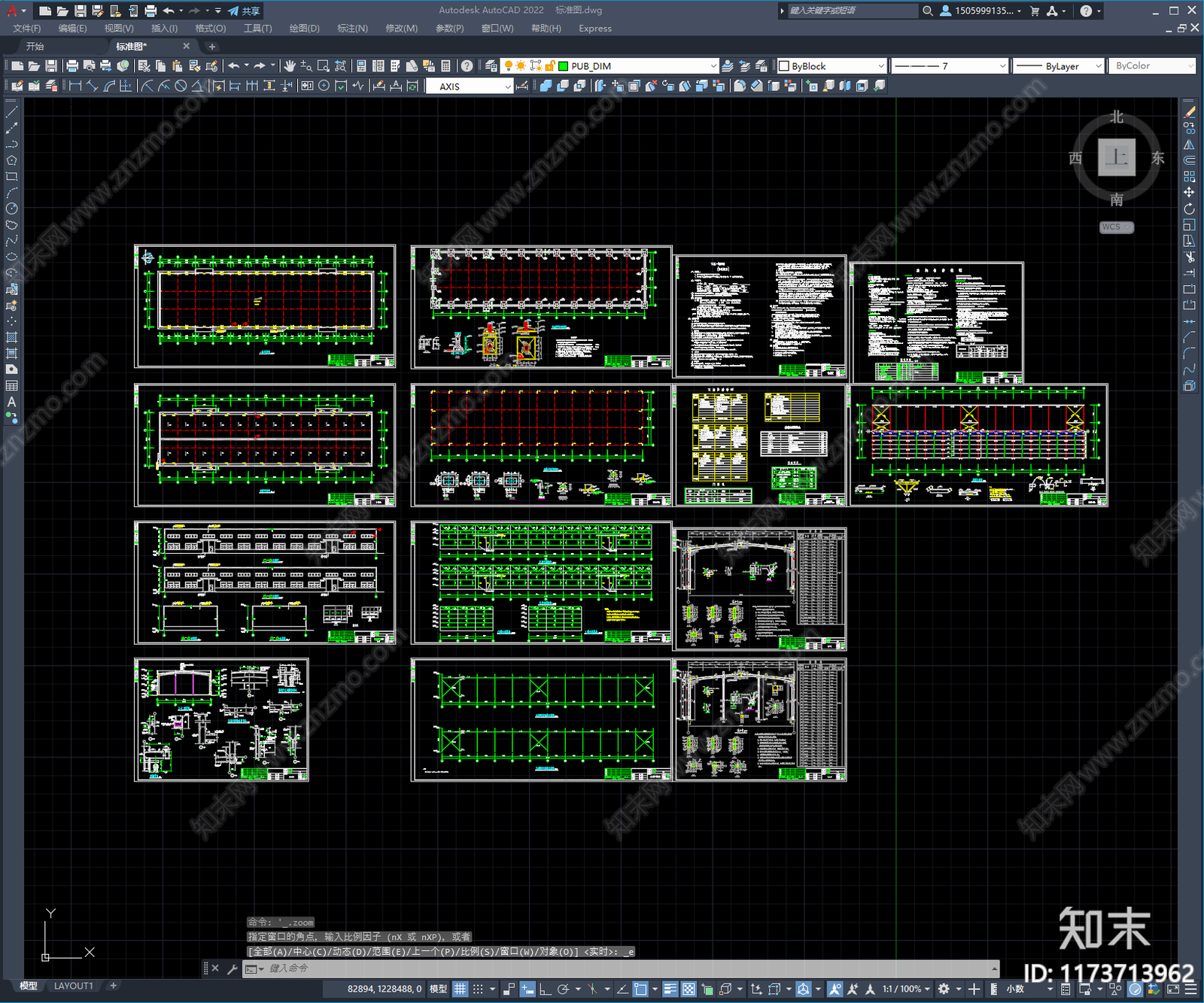1204x1003 pixels.
Task: Open the QuickCalc calculator
Action: [445, 66]
